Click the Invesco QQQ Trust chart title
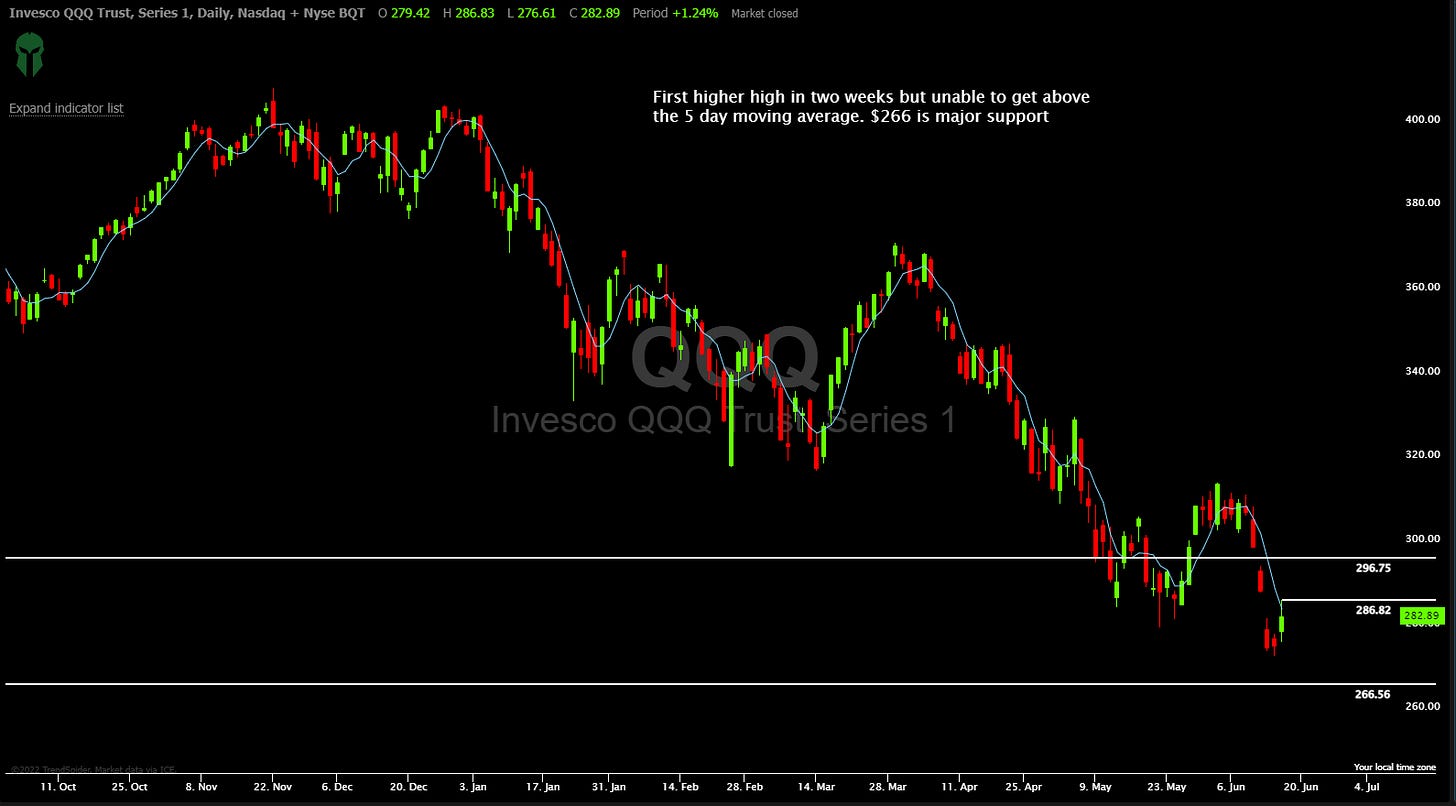Image resolution: width=1456 pixels, height=806 pixels. point(187,13)
